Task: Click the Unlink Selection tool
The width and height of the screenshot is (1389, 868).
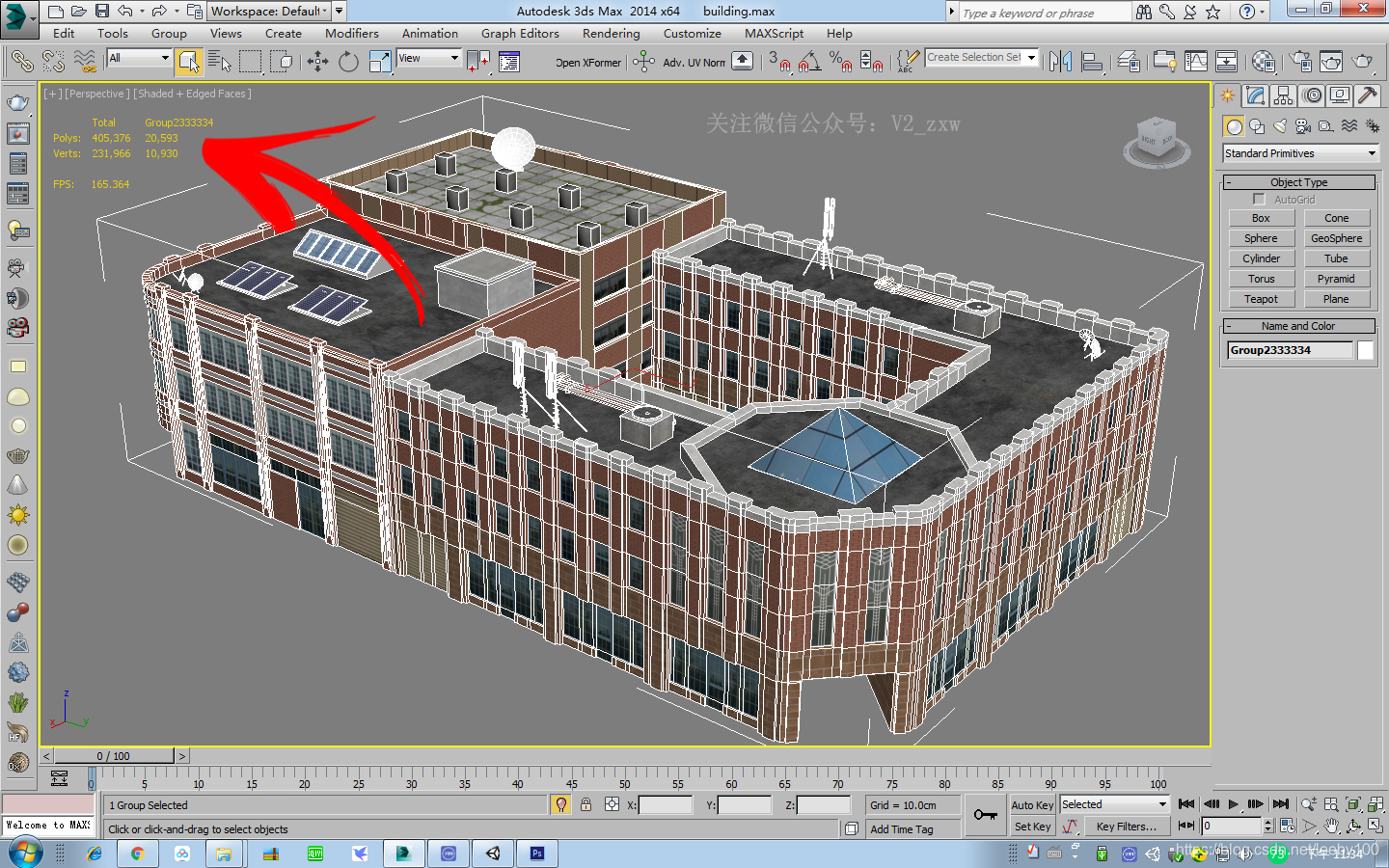Action: tap(53, 62)
